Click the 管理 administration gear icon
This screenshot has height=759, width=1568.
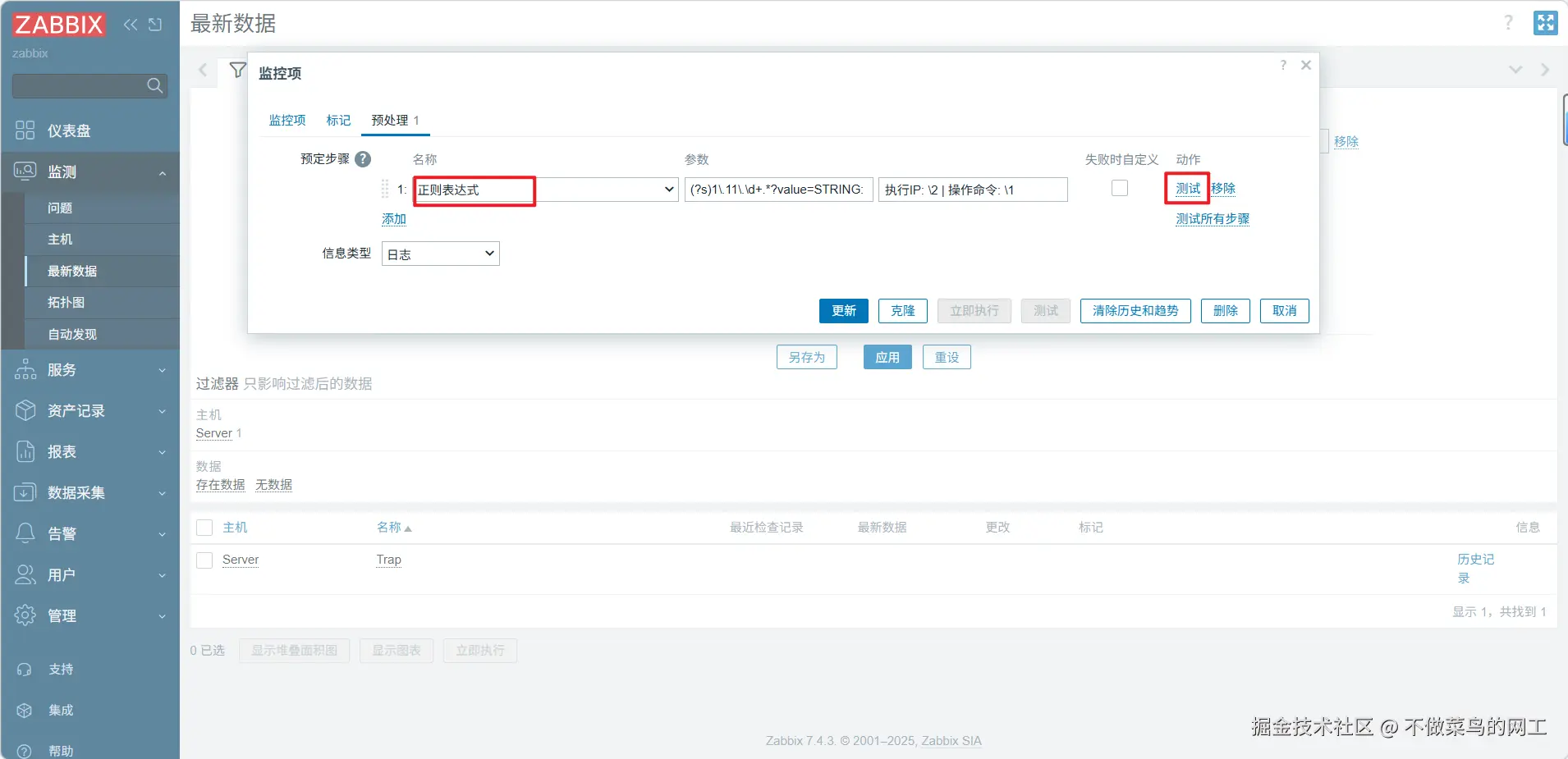coord(25,615)
